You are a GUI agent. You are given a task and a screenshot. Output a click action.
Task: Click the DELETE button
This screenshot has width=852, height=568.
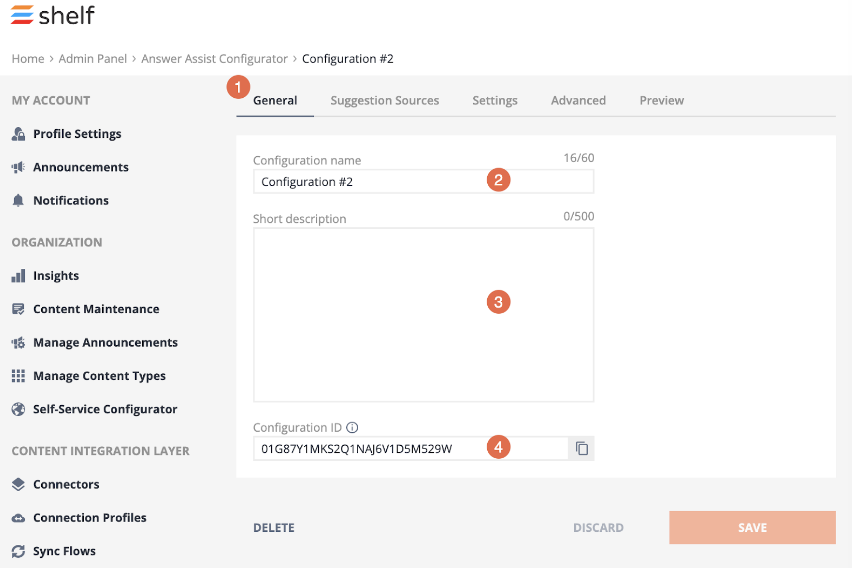274,528
